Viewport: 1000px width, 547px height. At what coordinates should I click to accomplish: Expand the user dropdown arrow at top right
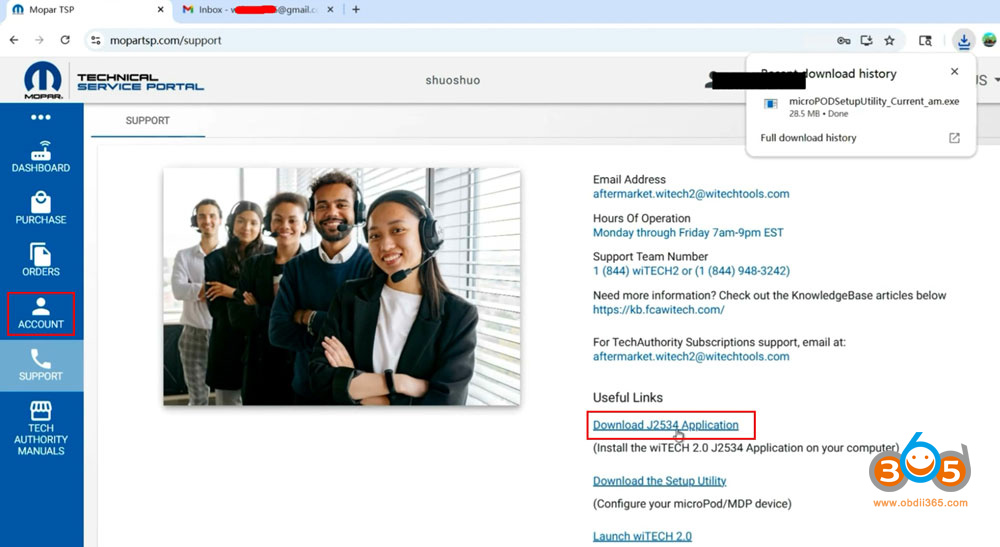coord(996,80)
